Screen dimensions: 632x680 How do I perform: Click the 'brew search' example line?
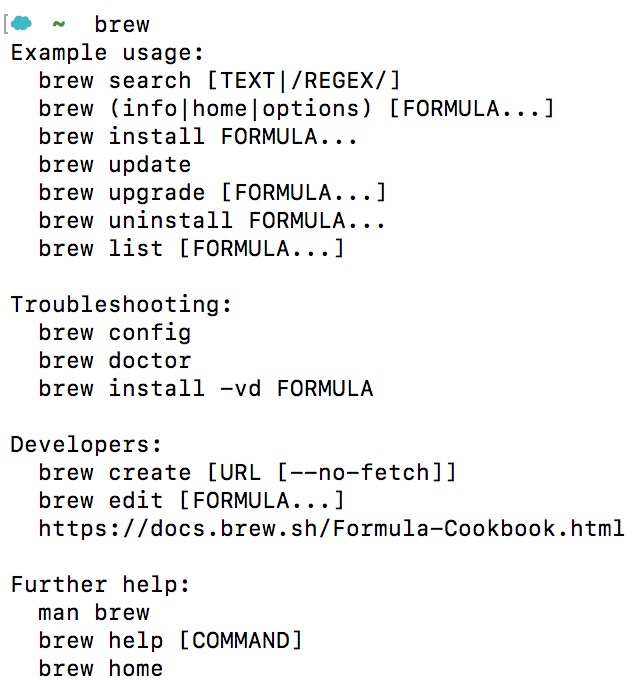[x=219, y=81]
